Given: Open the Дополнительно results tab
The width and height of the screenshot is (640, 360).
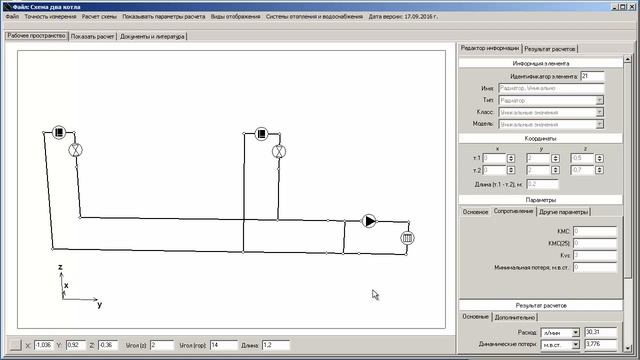Looking at the screenshot, I should 515,317.
